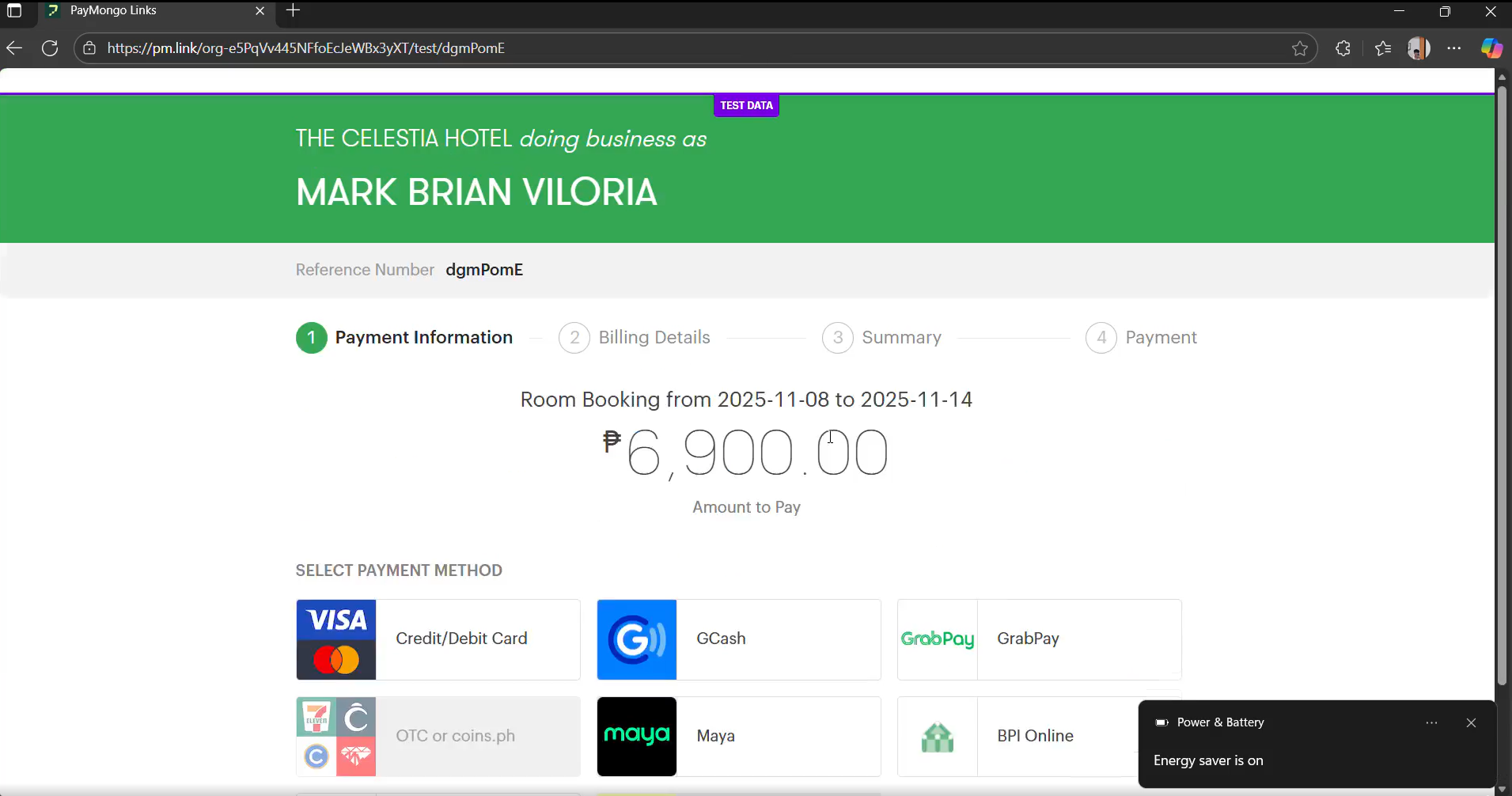Choose Maya payment method
Screen dimensions: 1512x796
[x=739, y=737]
